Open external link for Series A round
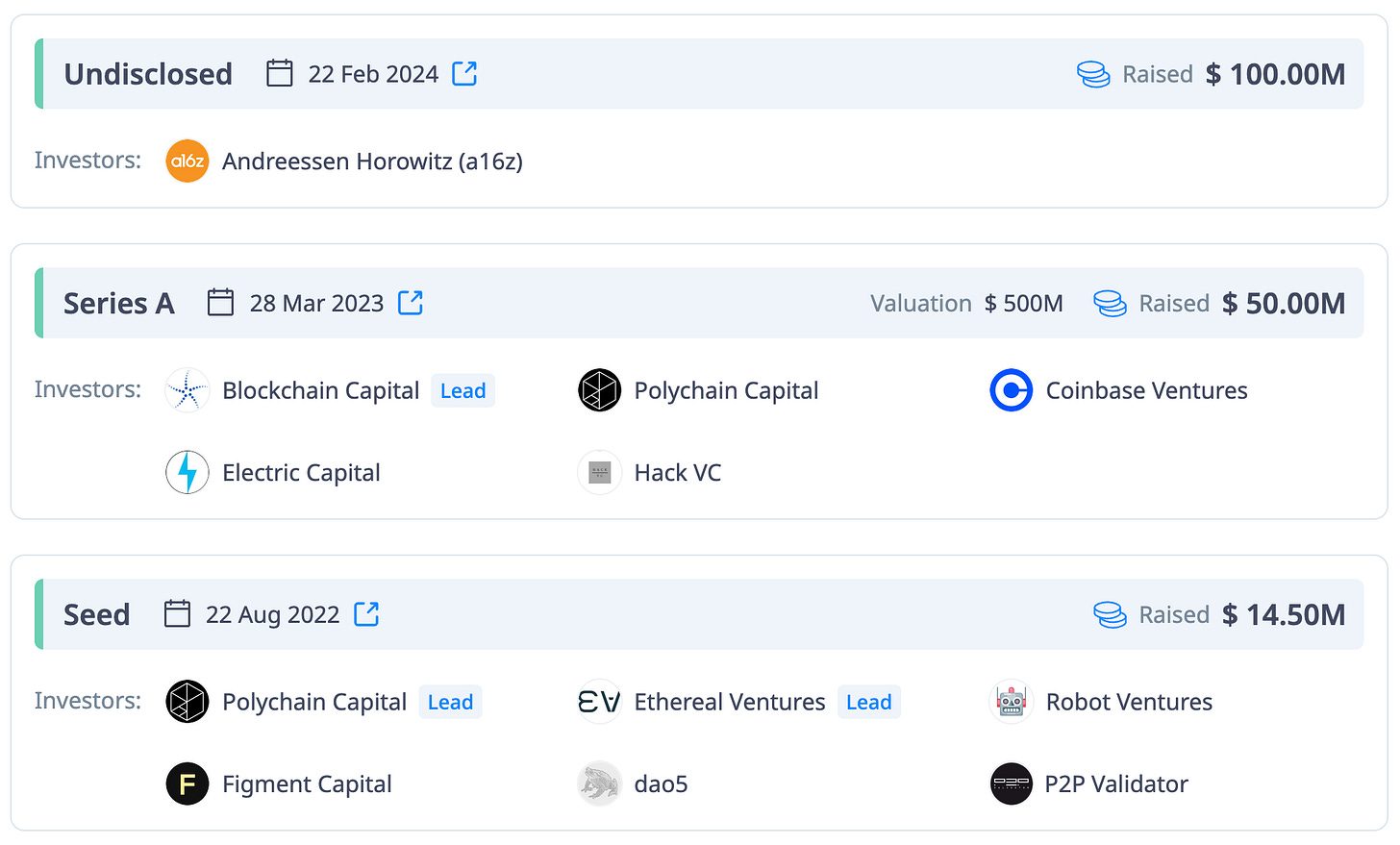Screen dimensions: 1400x845 [x=411, y=302]
